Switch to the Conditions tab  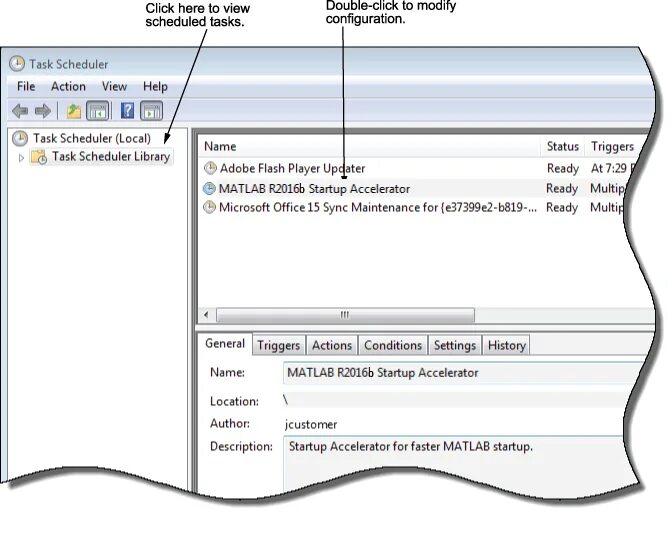[x=393, y=345]
